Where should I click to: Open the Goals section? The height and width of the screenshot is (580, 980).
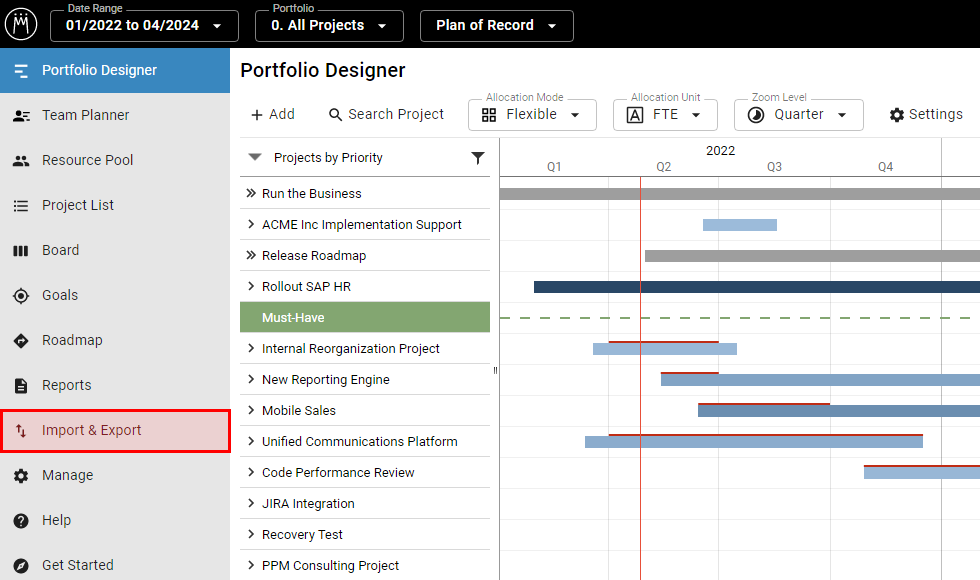60,295
